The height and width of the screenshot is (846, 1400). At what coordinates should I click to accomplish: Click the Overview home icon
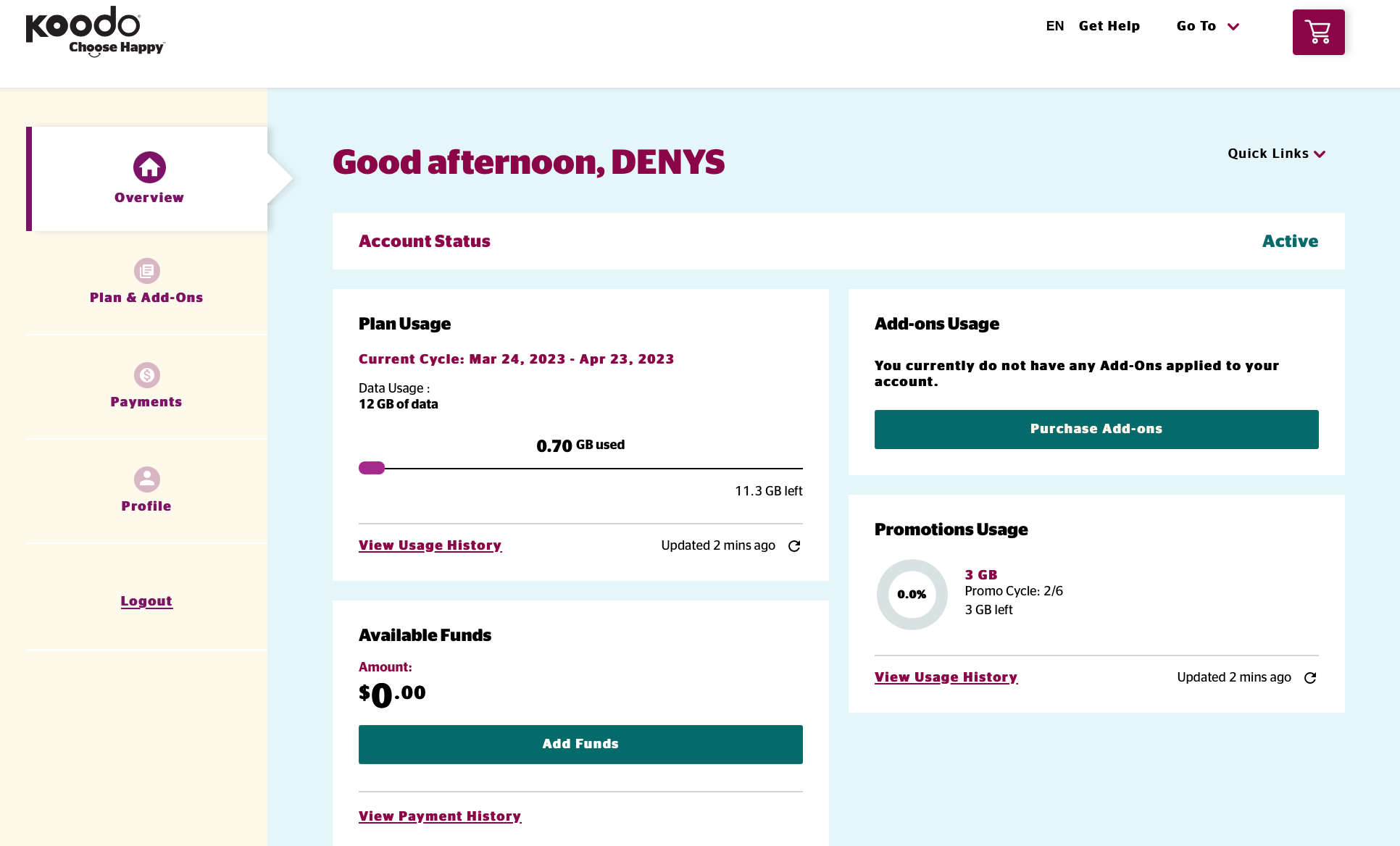click(148, 168)
